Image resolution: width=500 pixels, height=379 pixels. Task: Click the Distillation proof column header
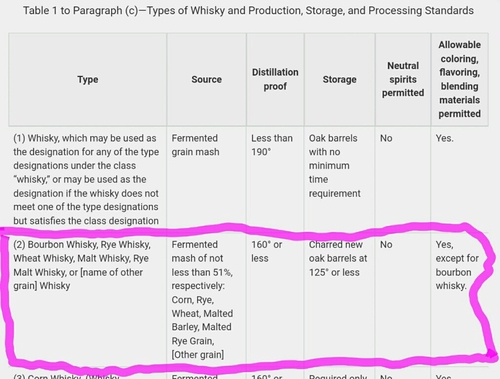tap(275, 79)
